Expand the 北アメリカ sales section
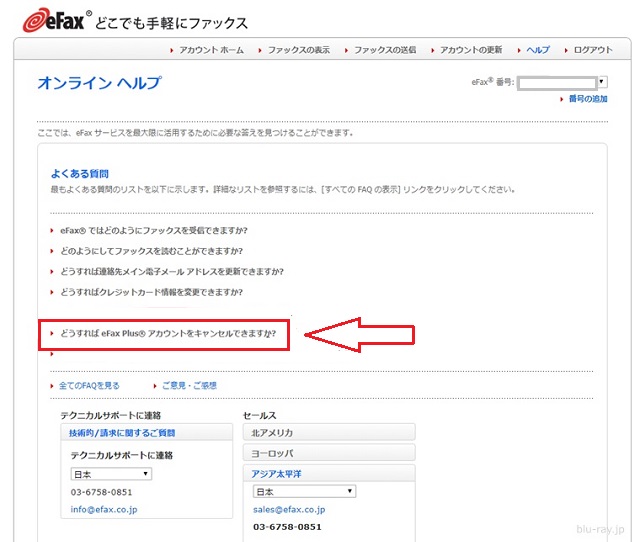640x542 pixels. coord(328,432)
